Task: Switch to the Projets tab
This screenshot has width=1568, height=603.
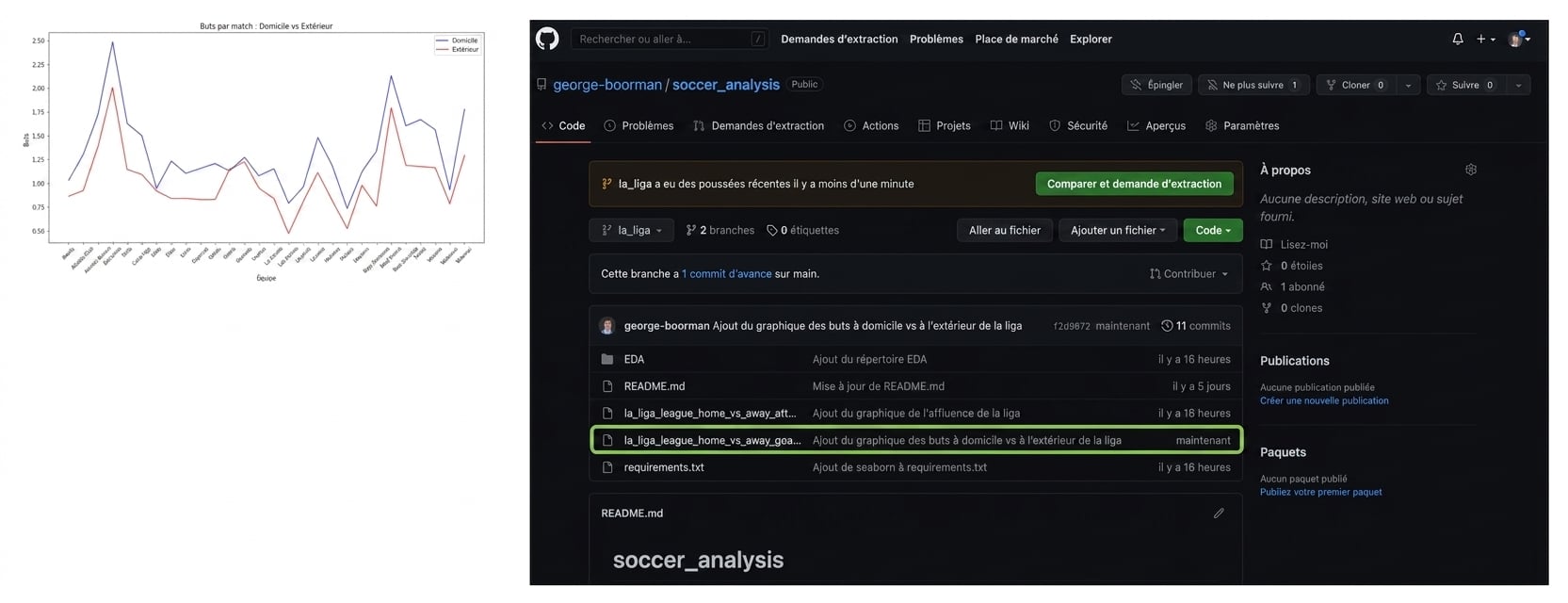Action: 945,125
